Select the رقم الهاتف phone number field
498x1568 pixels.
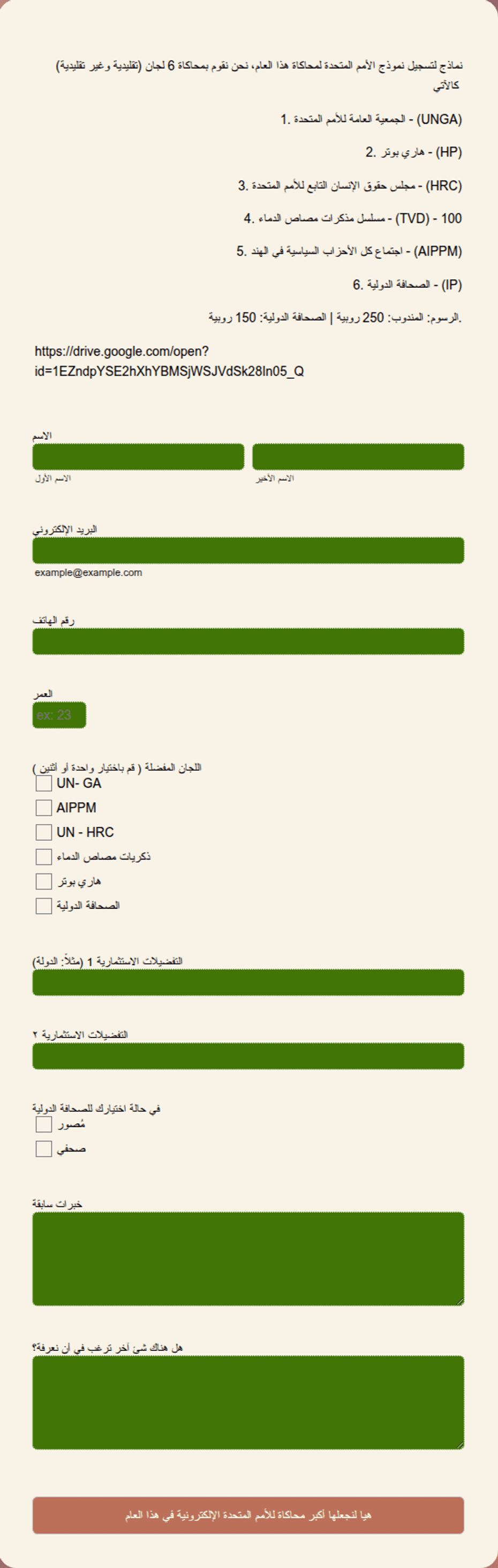[x=248, y=641]
